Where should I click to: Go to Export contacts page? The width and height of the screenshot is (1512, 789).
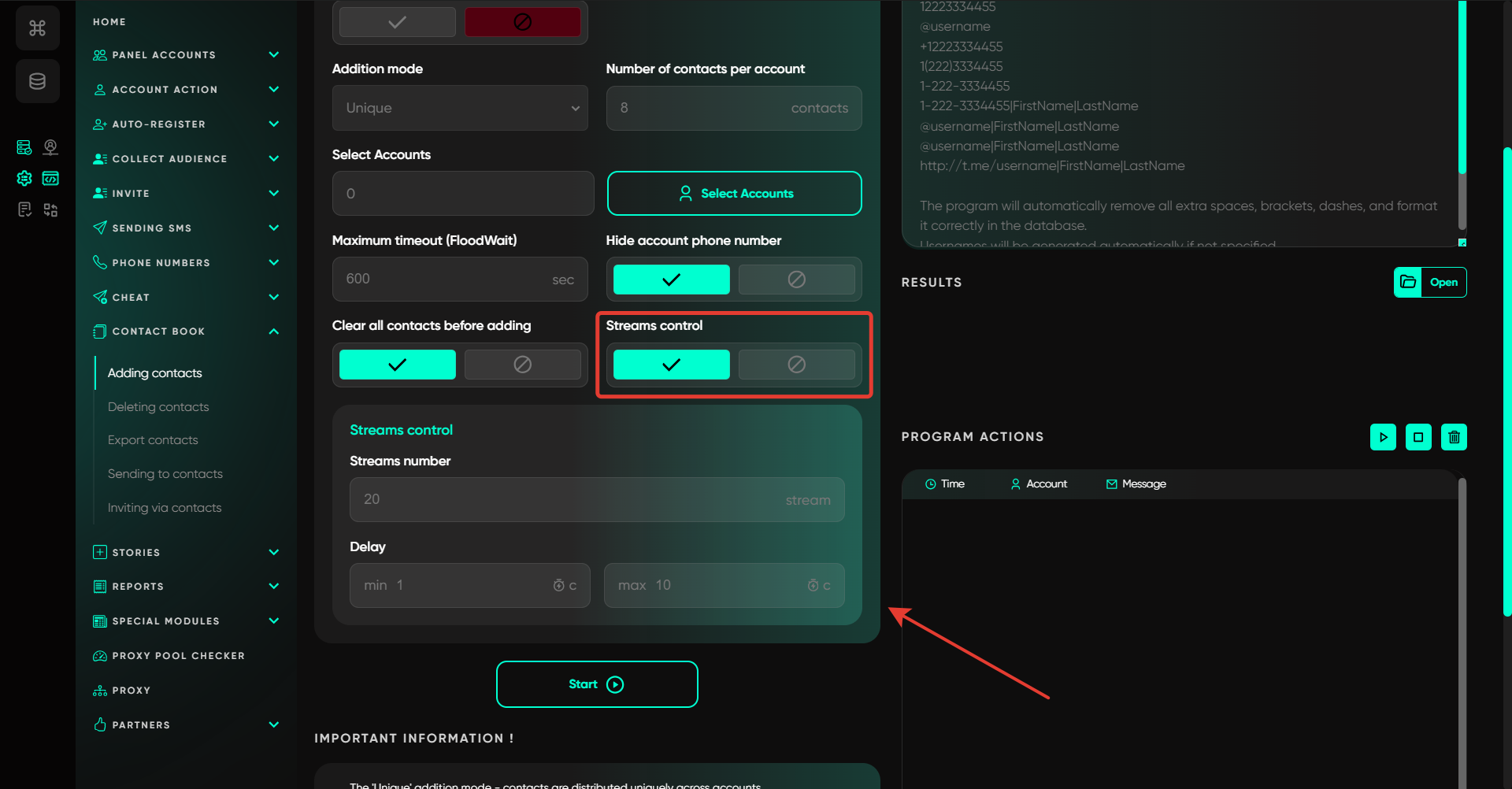click(153, 440)
